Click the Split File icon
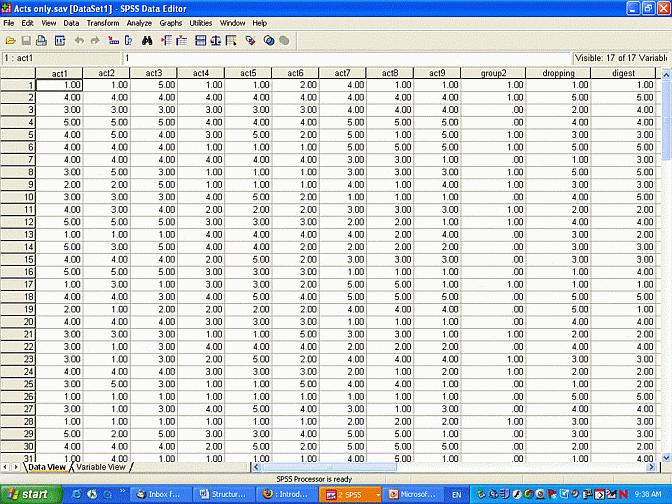The image size is (672, 504). tap(200, 41)
